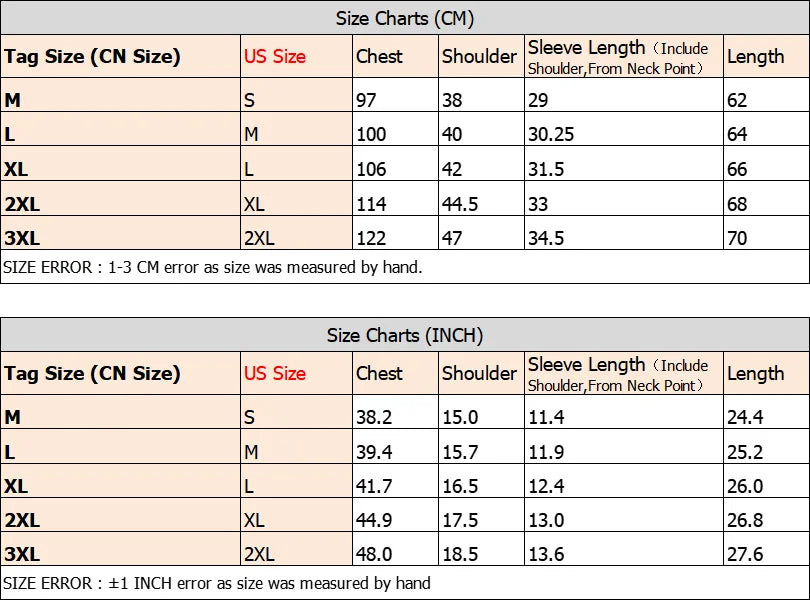Select the chest value 48.0 cell
810x600 pixels.
[x=374, y=555]
